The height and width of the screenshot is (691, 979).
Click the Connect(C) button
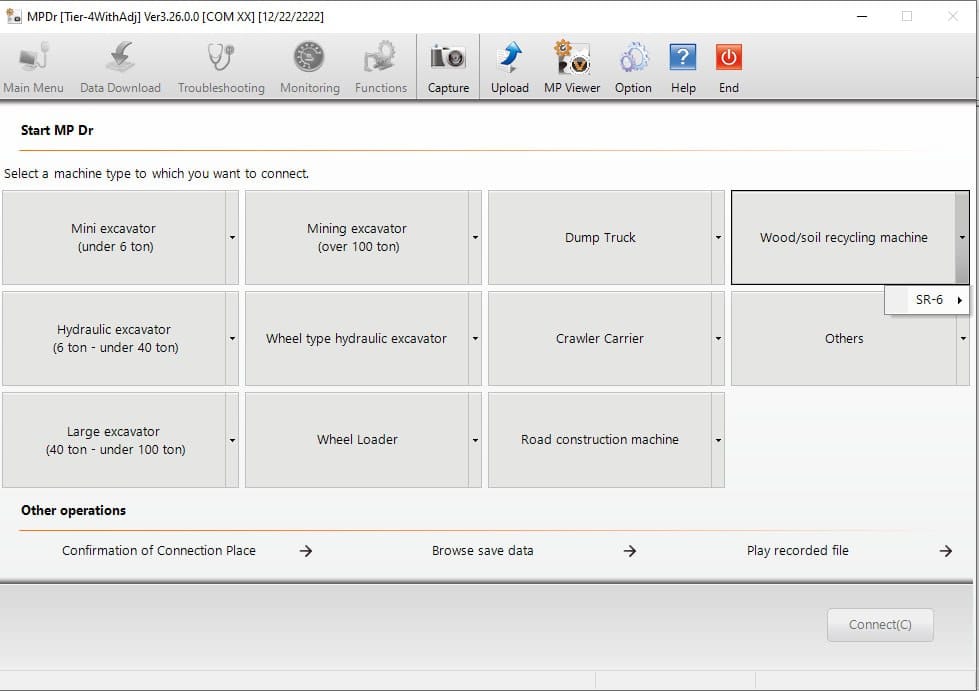(879, 624)
